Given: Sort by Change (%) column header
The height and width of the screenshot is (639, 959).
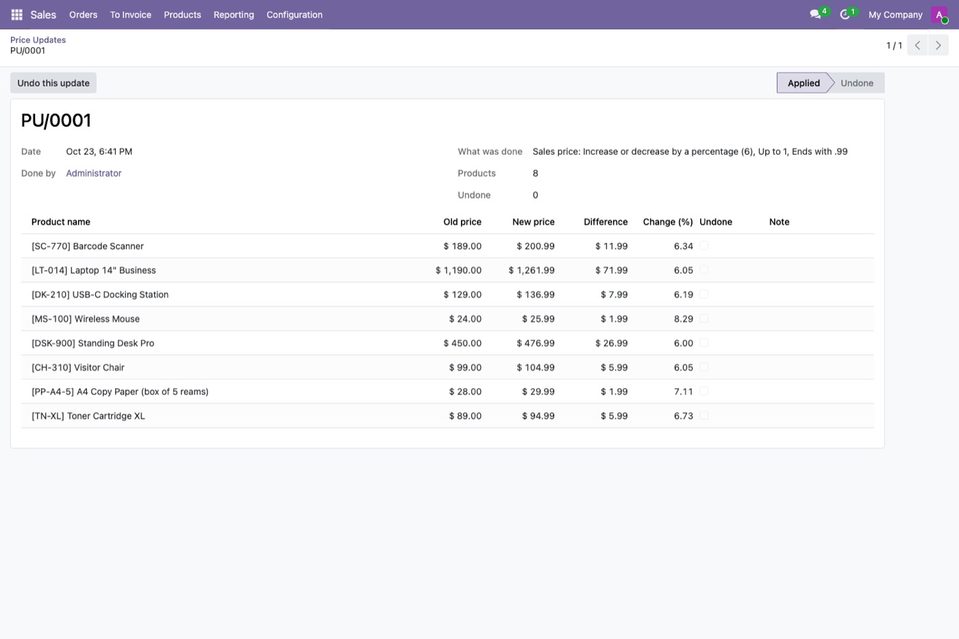Looking at the screenshot, I should [668, 222].
